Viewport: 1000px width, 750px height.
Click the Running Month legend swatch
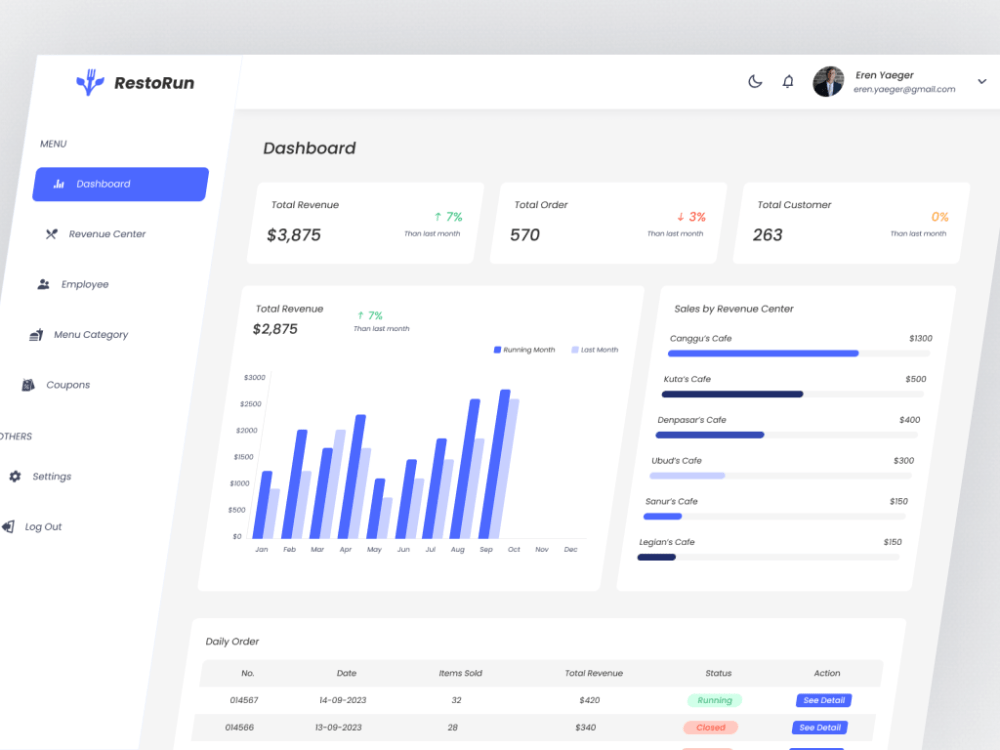(x=497, y=349)
